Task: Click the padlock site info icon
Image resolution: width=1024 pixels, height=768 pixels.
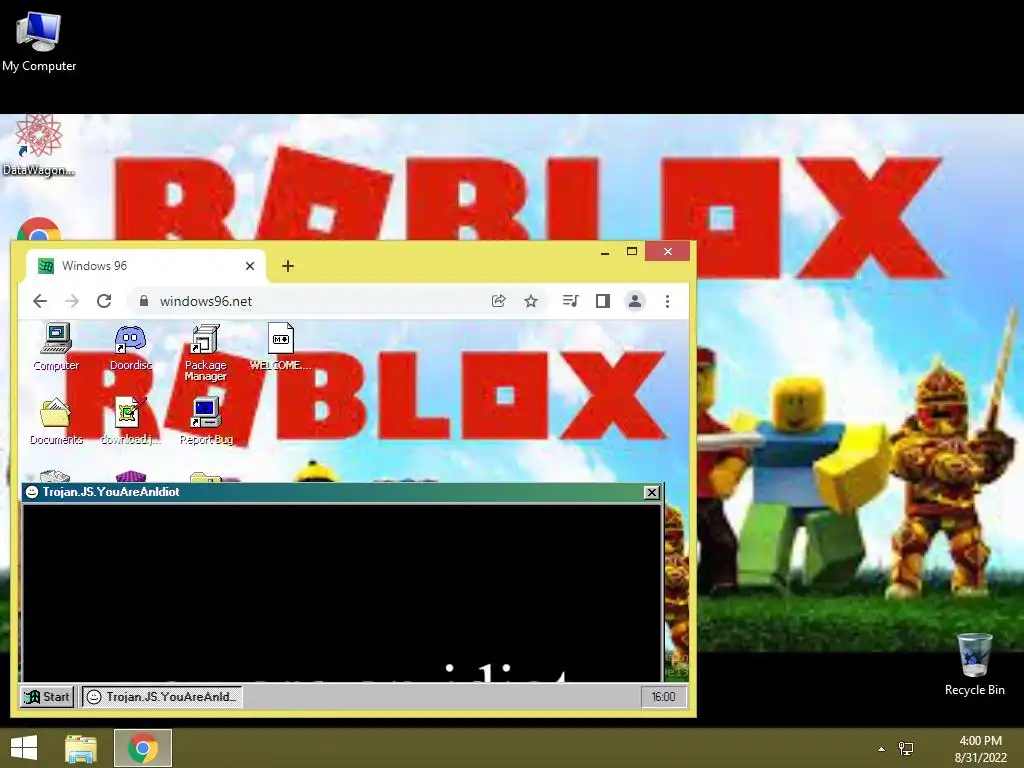Action: [144, 300]
